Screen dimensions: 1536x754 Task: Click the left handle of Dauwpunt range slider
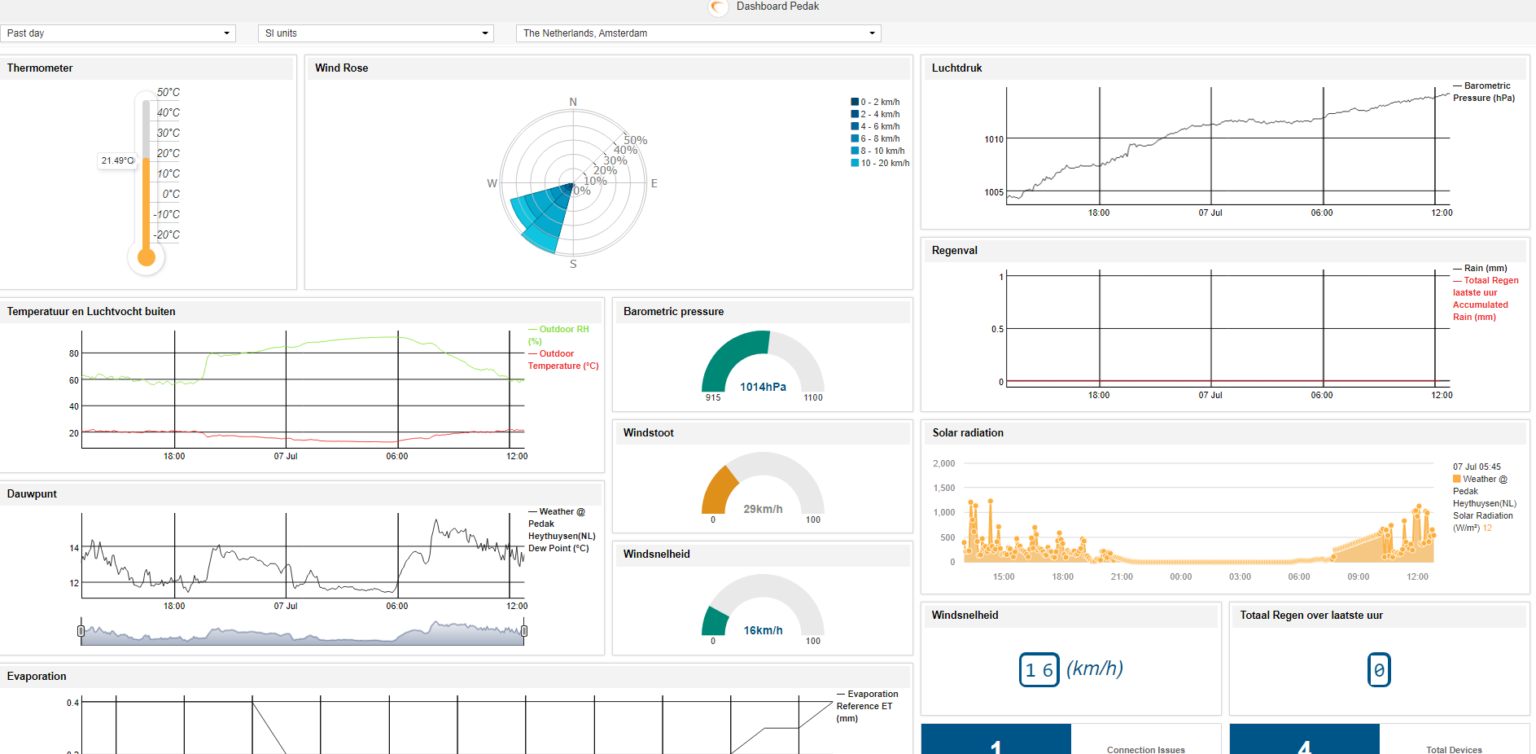tap(81, 630)
